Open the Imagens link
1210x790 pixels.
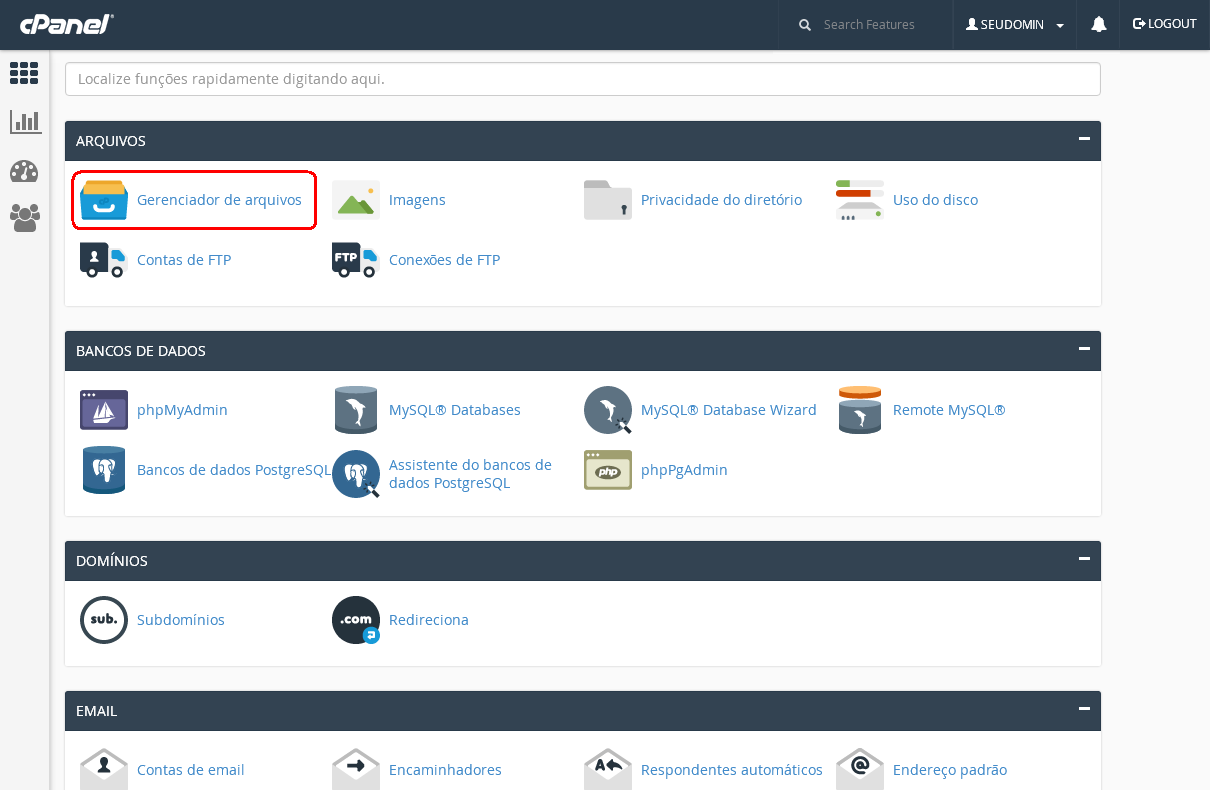point(417,200)
